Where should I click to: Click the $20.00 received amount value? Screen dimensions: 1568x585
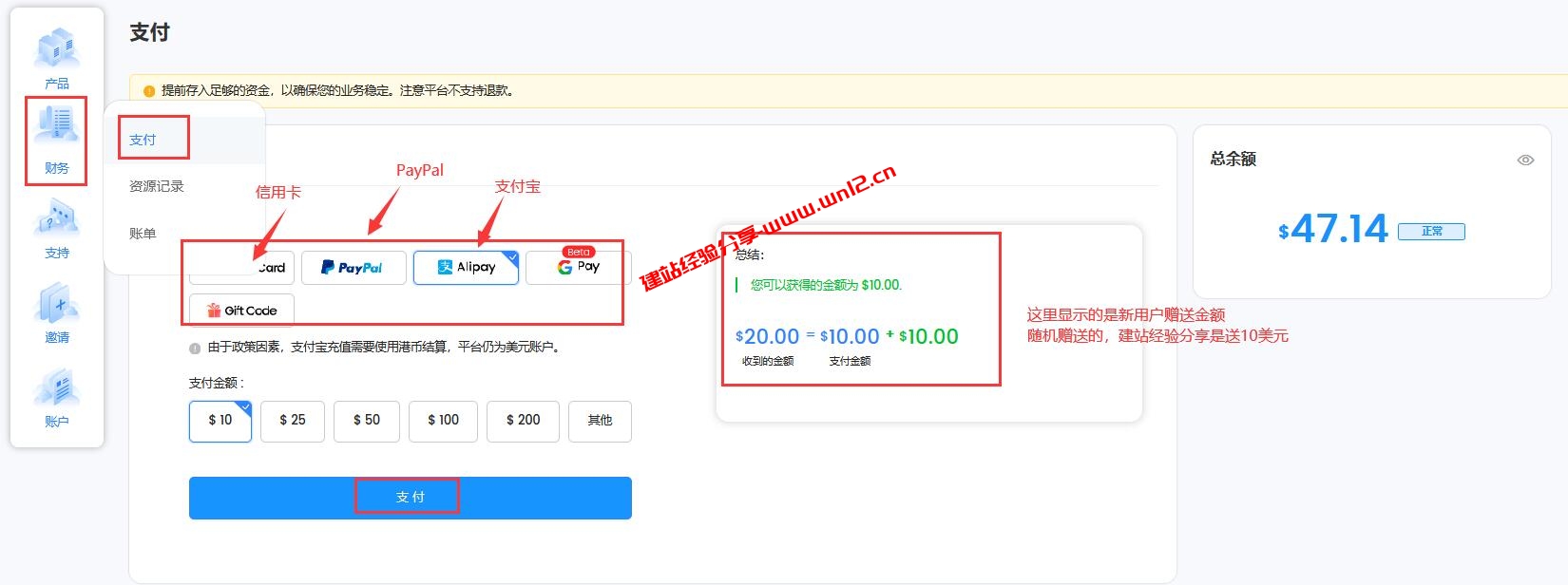767,336
